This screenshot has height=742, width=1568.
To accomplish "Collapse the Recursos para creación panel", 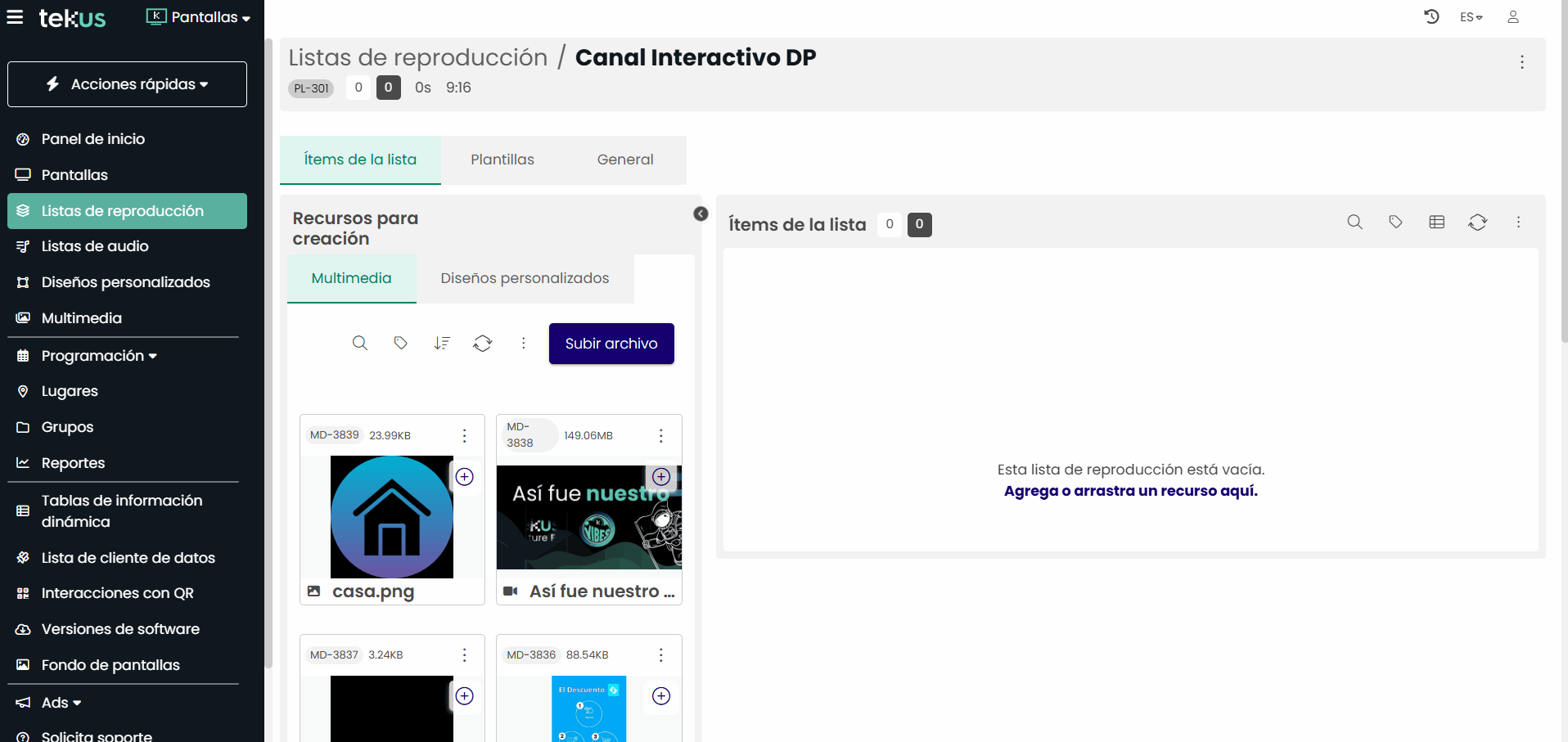I will [701, 214].
